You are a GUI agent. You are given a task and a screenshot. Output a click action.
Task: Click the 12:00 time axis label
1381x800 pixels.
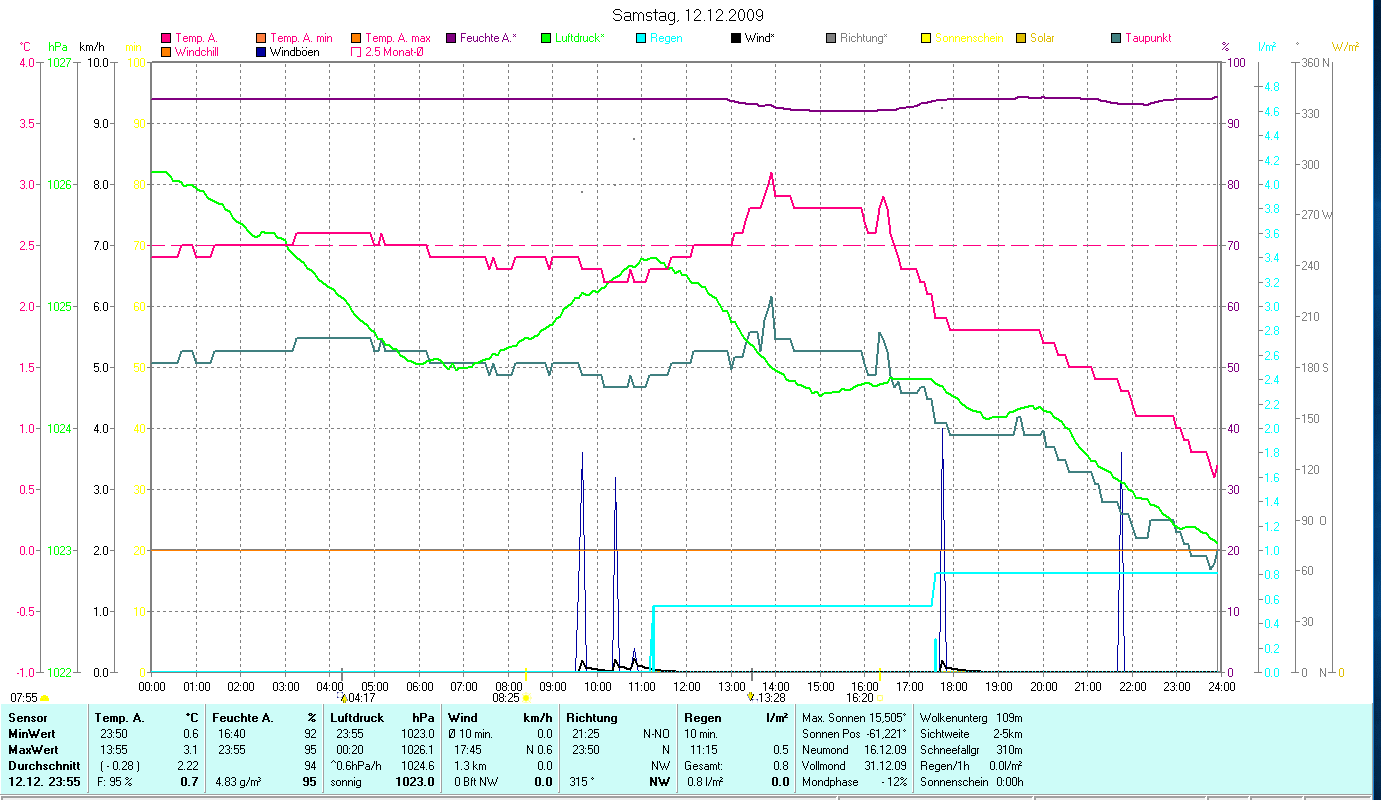(687, 686)
